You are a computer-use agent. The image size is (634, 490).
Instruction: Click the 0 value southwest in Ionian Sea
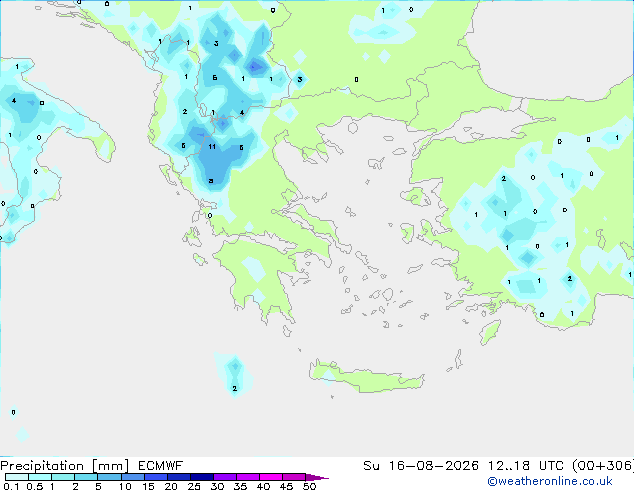click(x=13, y=412)
